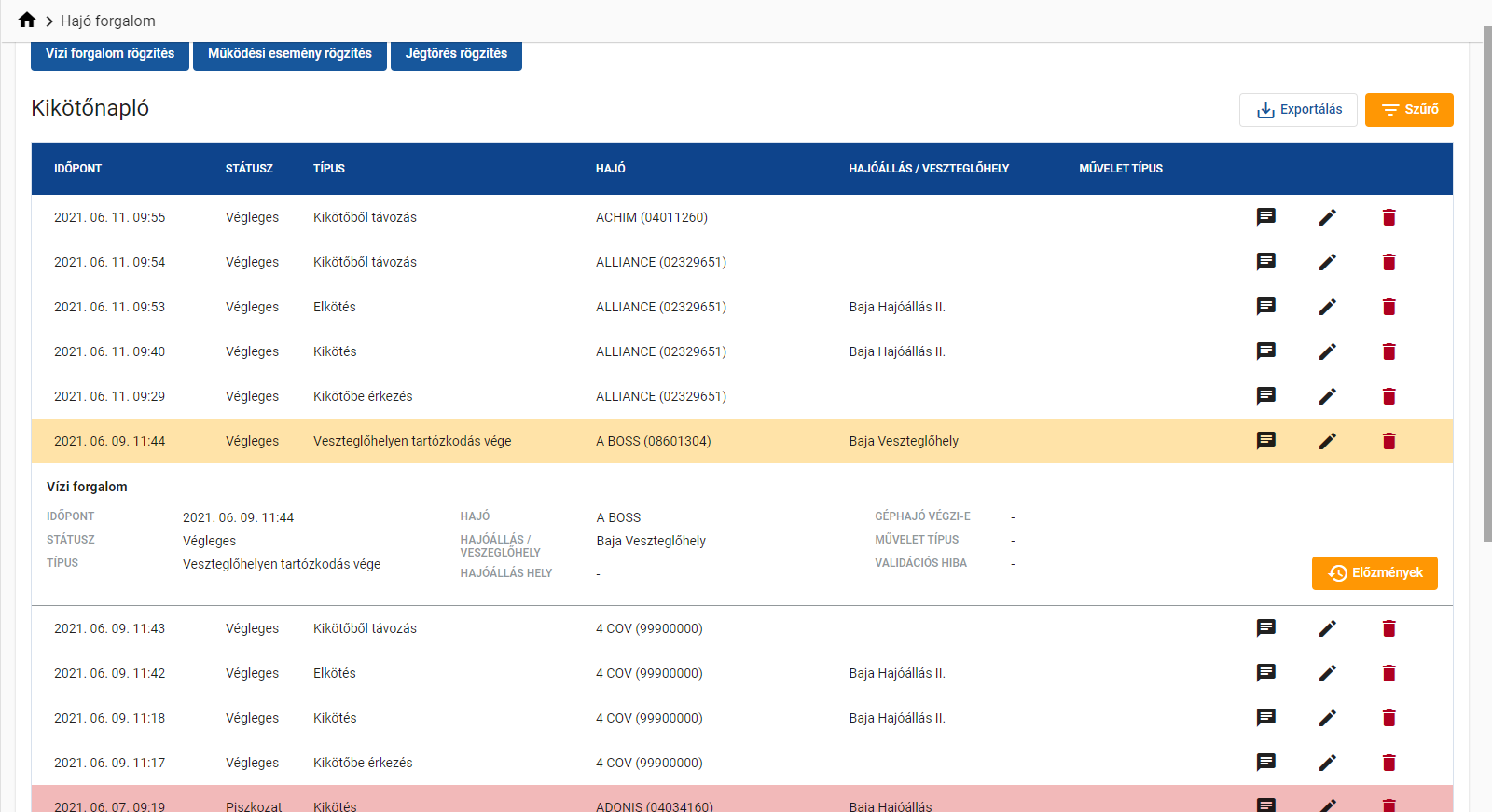This screenshot has width=1492, height=812.
Task: Edit the ALLIANCE 09:53 Elkötés entry
Action: (x=1327, y=307)
